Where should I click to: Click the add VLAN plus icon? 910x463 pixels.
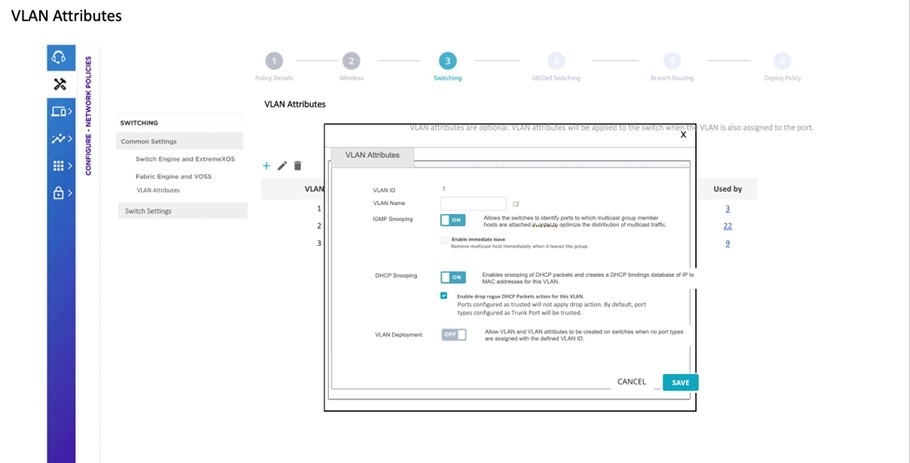[x=266, y=166]
